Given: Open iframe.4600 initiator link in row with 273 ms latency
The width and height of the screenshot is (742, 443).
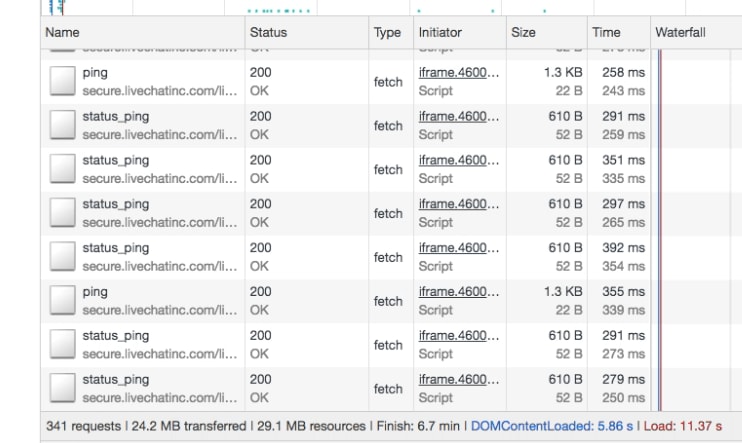Looking at the screenshot, I should (459, 336).
